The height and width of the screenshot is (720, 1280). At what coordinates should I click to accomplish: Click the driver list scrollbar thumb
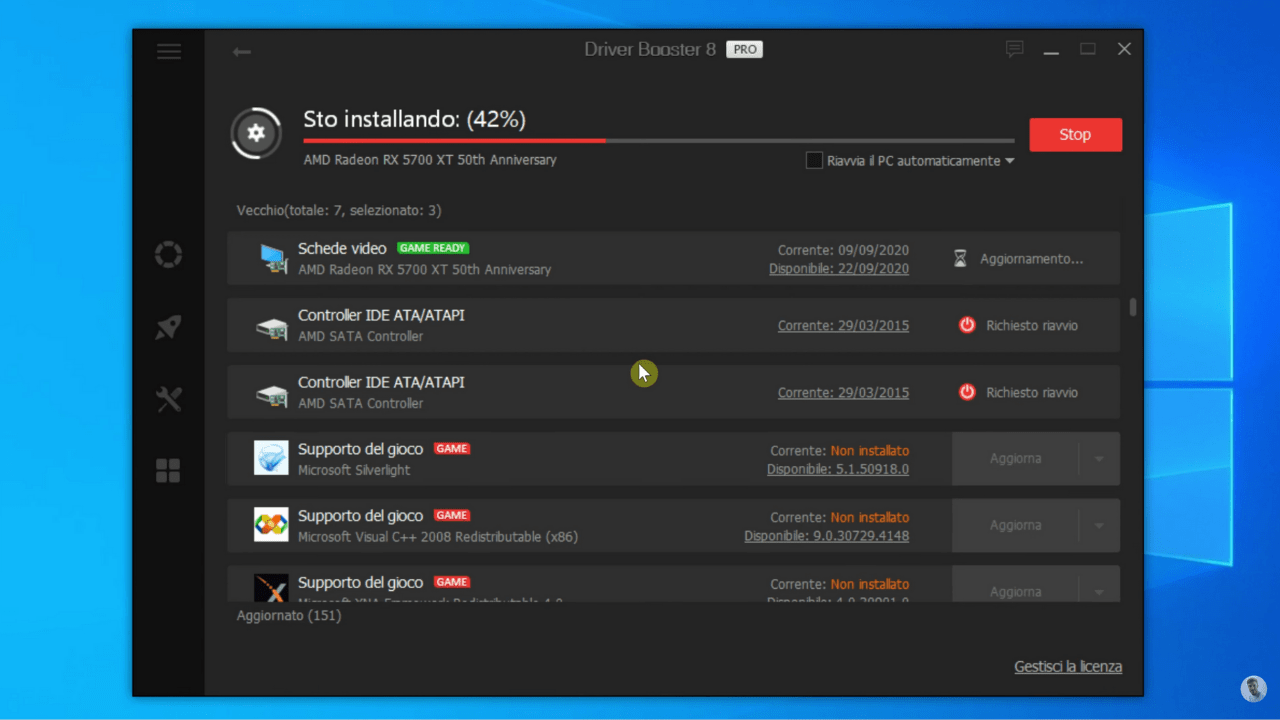(x=1132, y=307)
